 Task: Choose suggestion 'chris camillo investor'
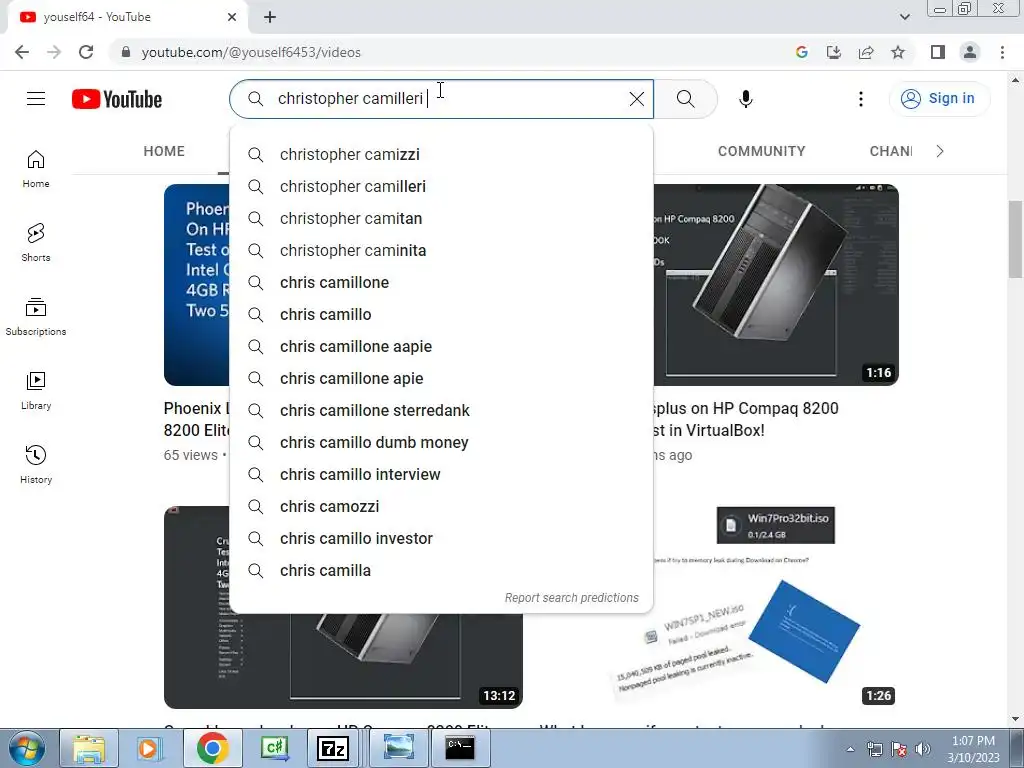click(x=441, y=539)
